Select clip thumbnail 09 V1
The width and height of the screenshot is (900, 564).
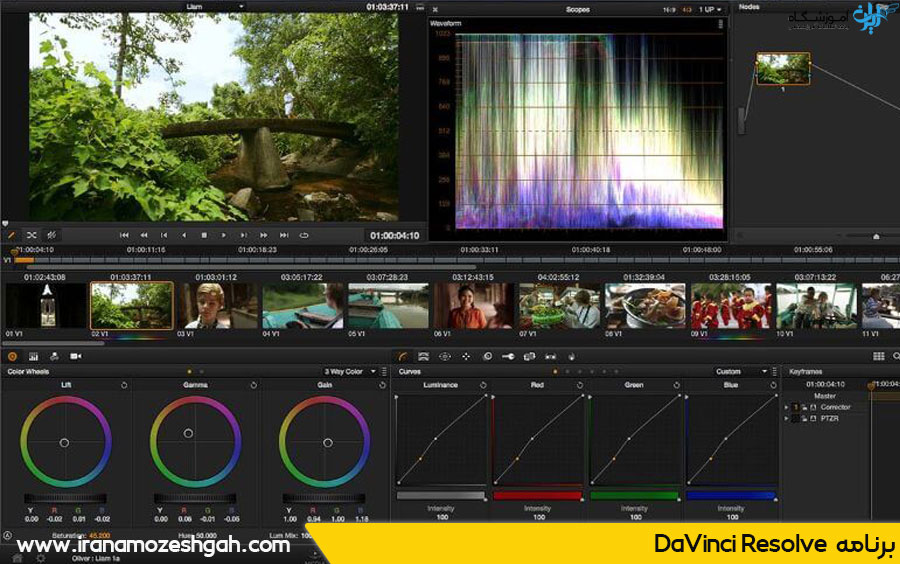tap(731, 306)
